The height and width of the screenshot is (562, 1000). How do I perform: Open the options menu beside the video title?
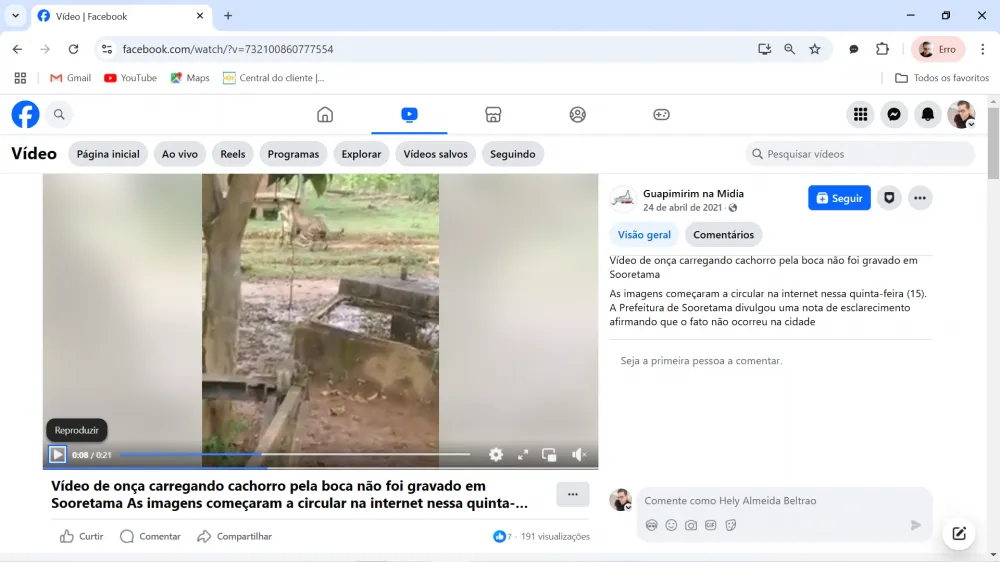tap(573, 494)
